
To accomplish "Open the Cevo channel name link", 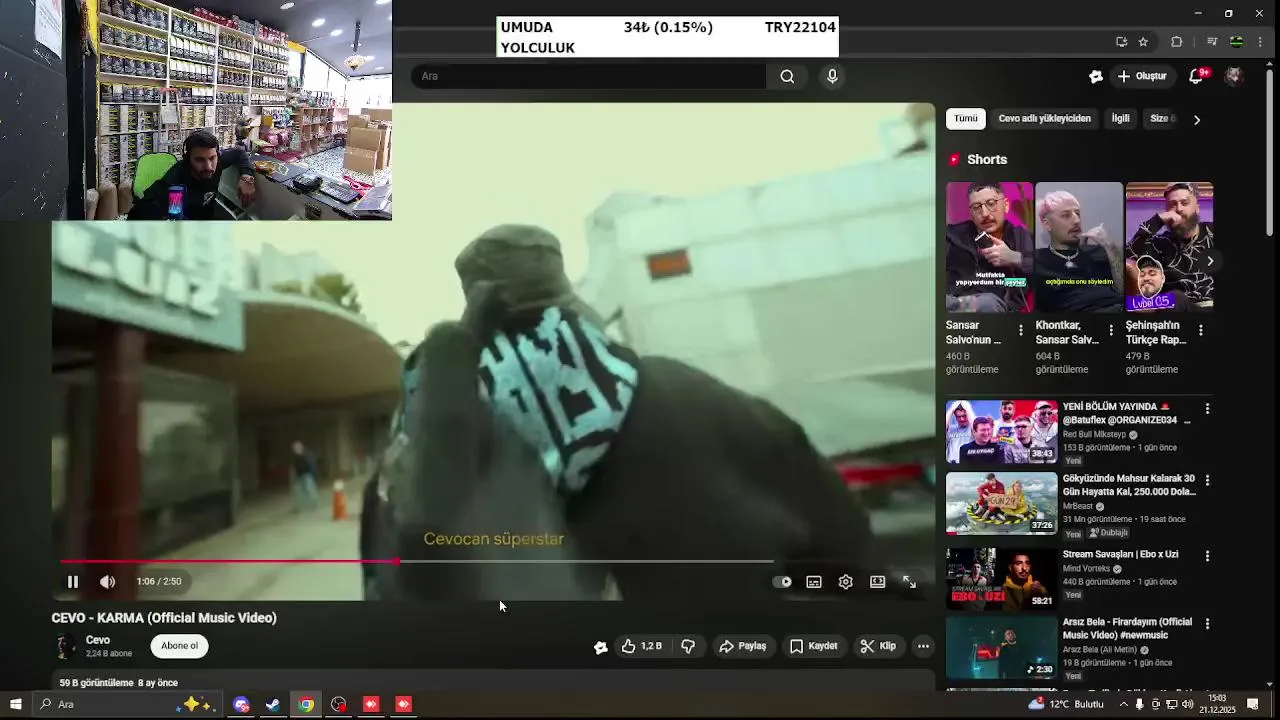I will (98, 640).
